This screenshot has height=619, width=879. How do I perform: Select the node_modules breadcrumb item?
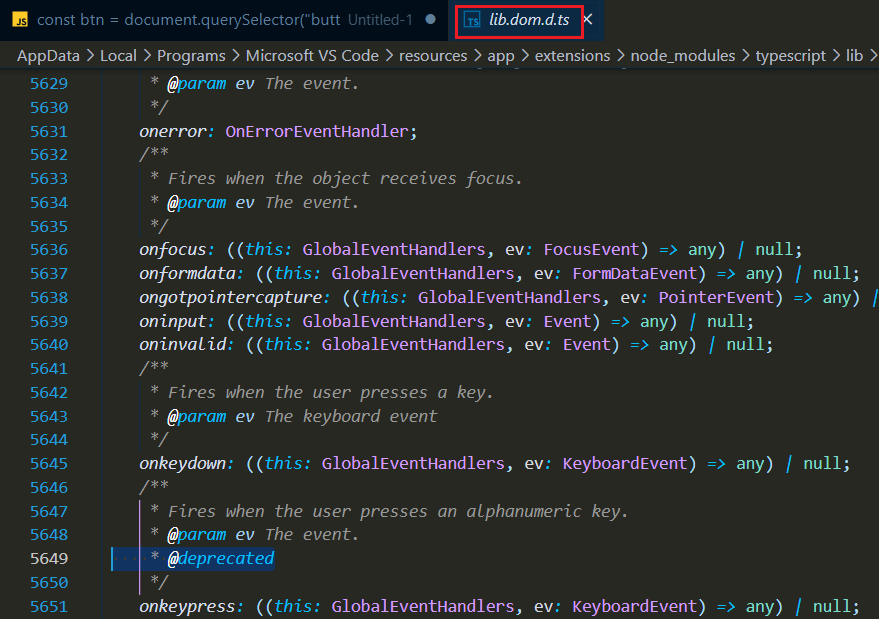(x=683, y=55)
